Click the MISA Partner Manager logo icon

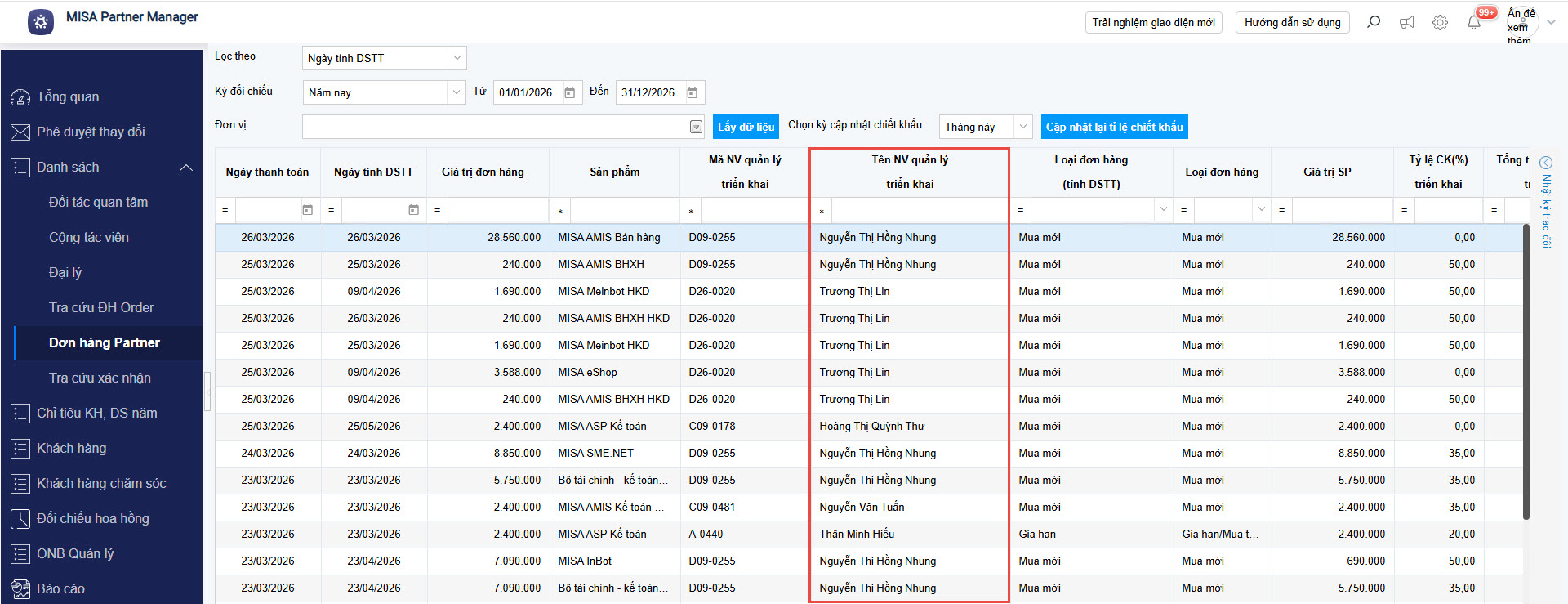41,22
